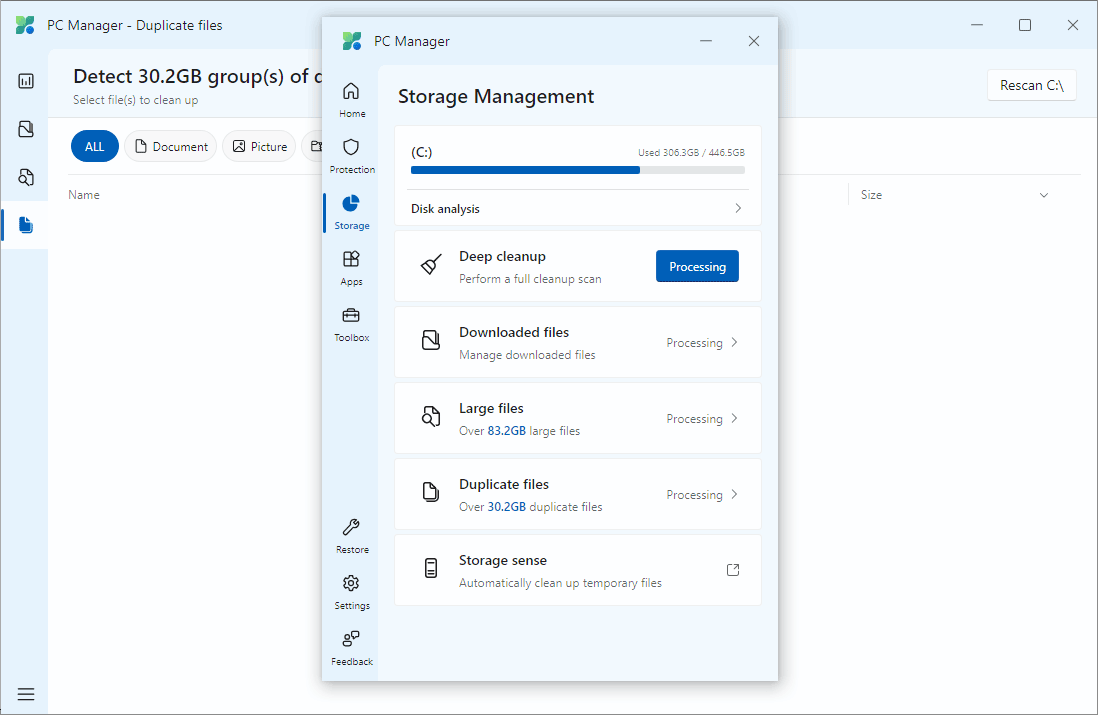1098x715 pixels.
Task: Click the blue Processing button for Deep cleanup
Action: pos(697,266)
